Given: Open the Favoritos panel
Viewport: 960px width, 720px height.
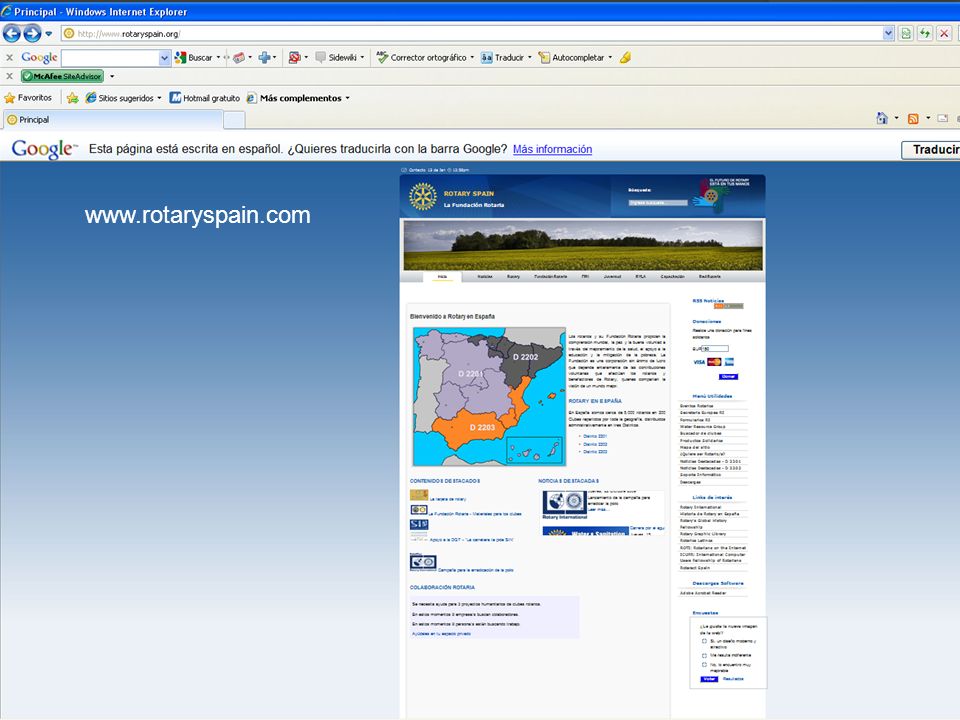Looking at the screenshot, I should [x=28, y=98].
